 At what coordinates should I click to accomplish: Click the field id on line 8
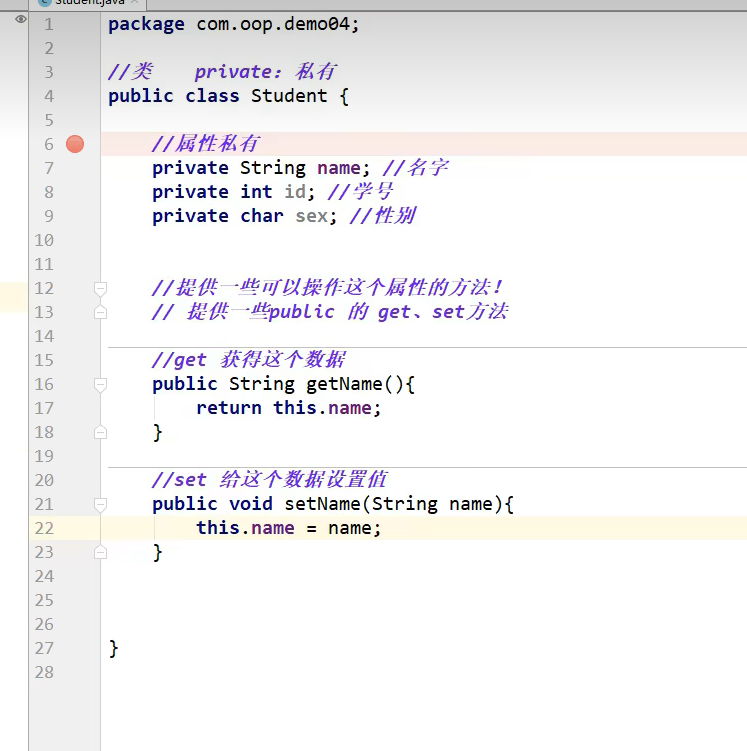pos(295,192)
